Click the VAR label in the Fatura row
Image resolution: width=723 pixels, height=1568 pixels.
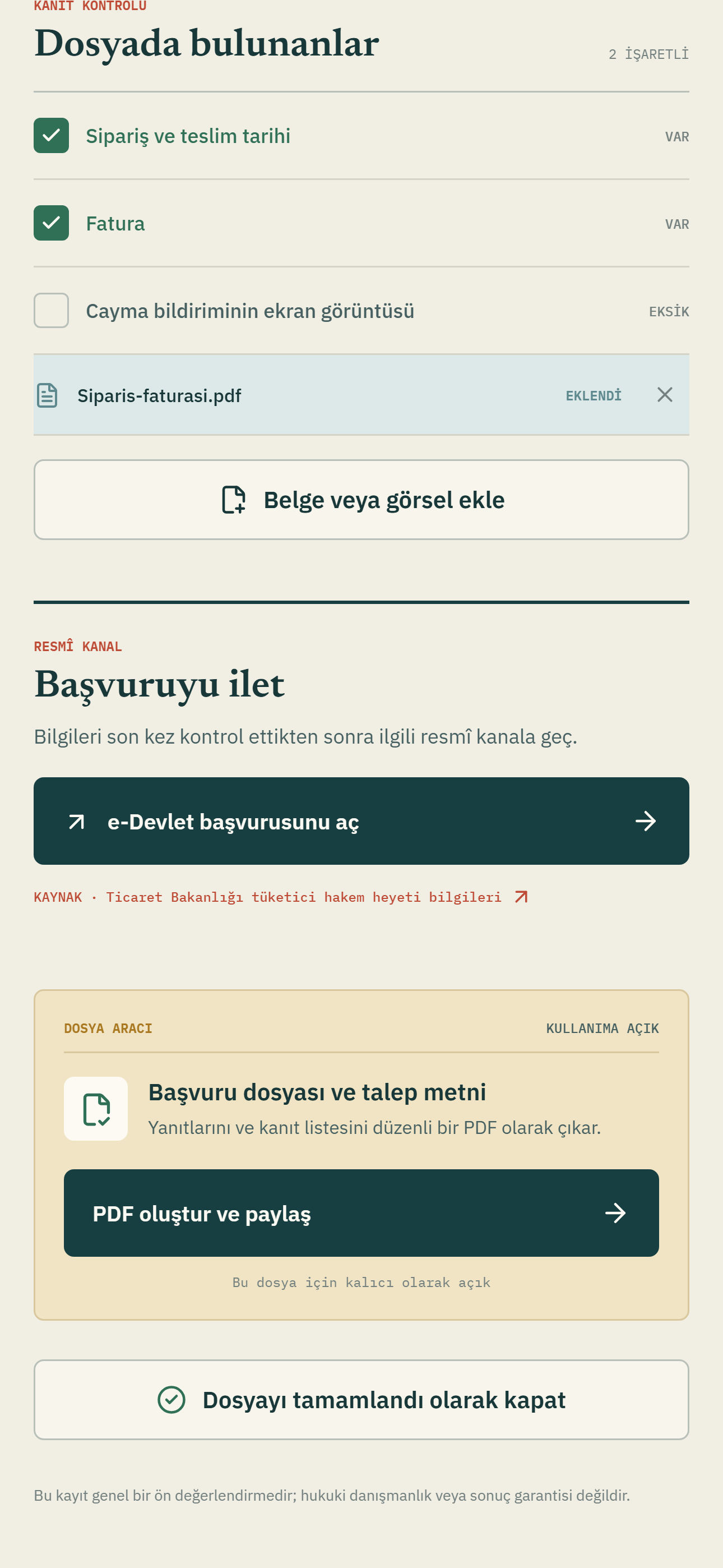[676, 224]
